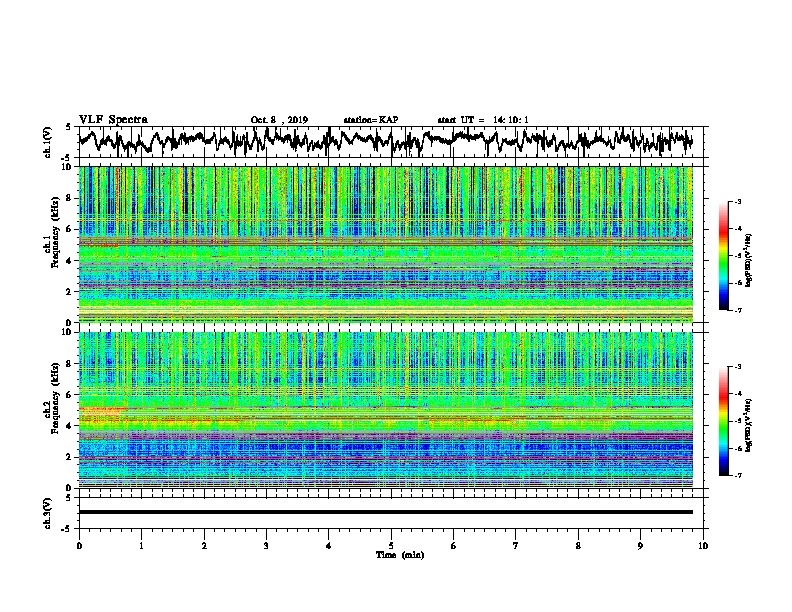Click the "4" tick on the time axis
The image size is (792, 612).
click(x=329, y=546)
